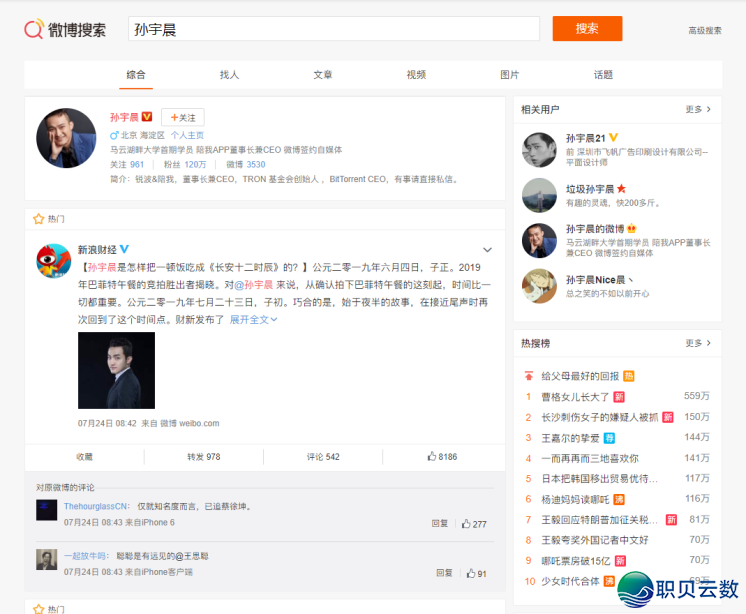Switch to the 视频 tab
The width and height of the screenshot is (746, 614).
[416, 75]
